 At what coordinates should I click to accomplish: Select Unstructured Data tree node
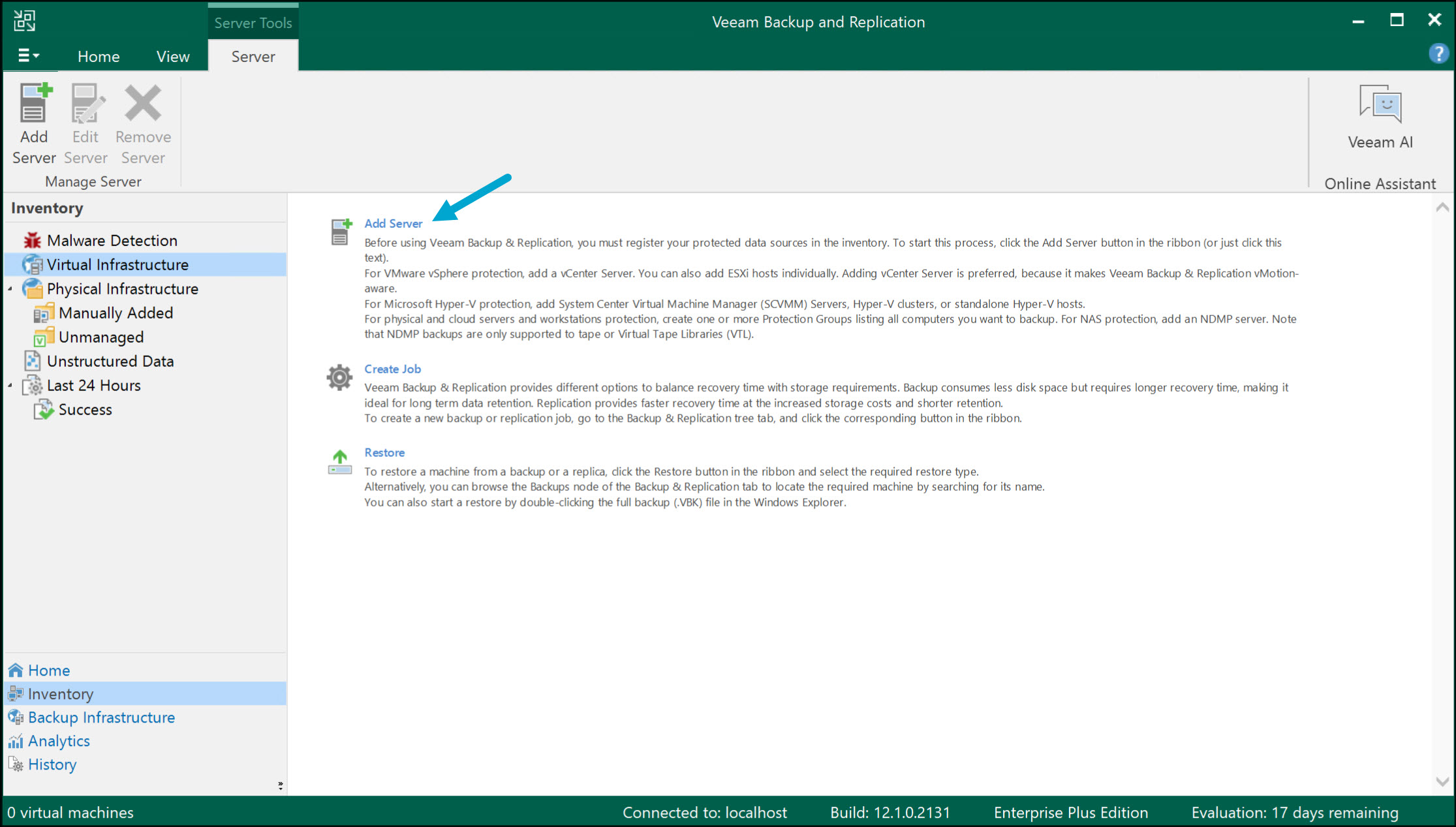[110, 361]
